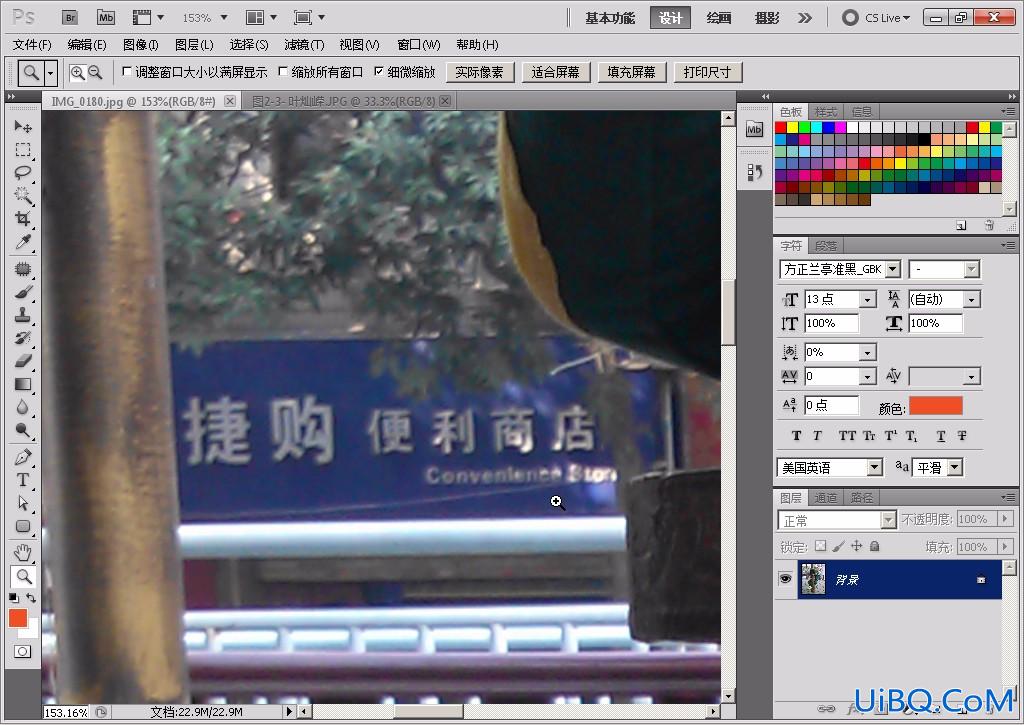The width and height of the screenshot is (1024, 725).
Task: Select the Crop tool
Action: point(23,218)
